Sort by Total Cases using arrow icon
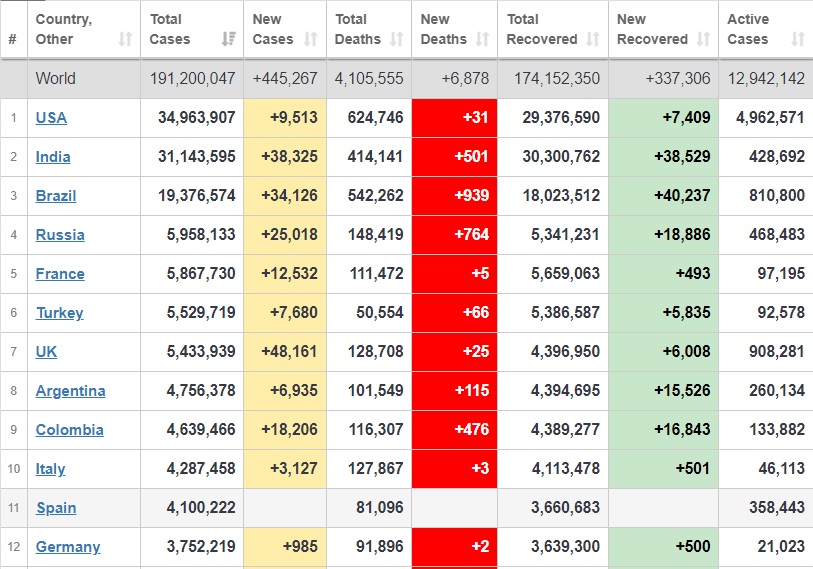 pyautogui.click(x=229, y=40)
